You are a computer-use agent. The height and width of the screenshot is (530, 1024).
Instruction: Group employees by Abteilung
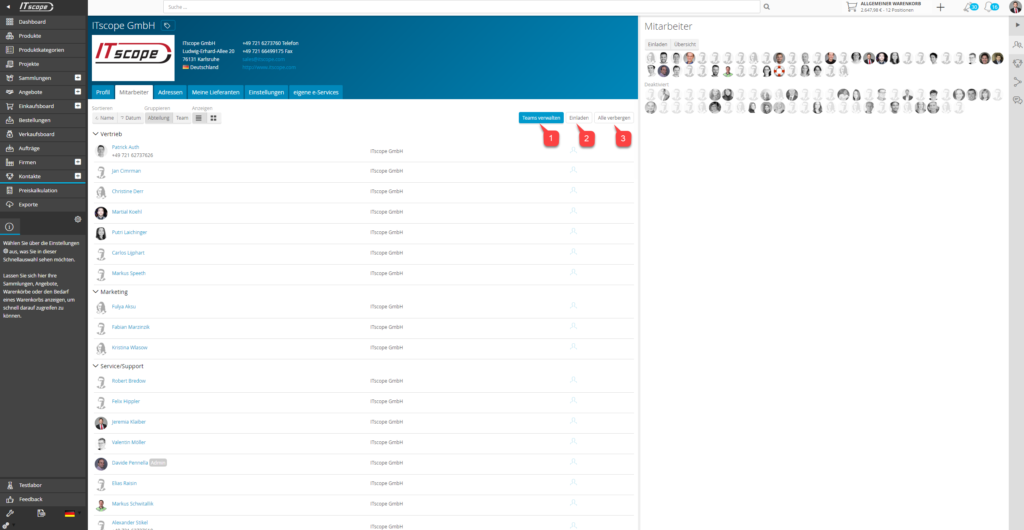[x=159, y=118]
